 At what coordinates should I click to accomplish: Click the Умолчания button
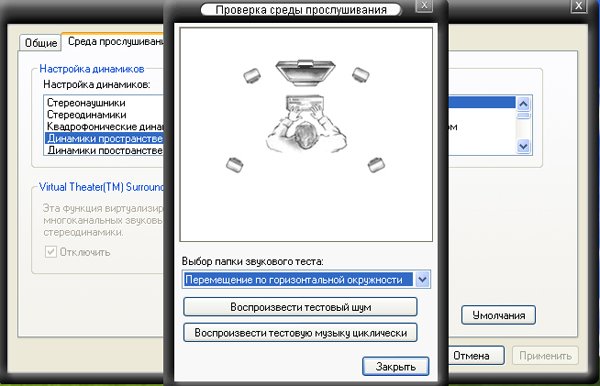tap(498, 315)
